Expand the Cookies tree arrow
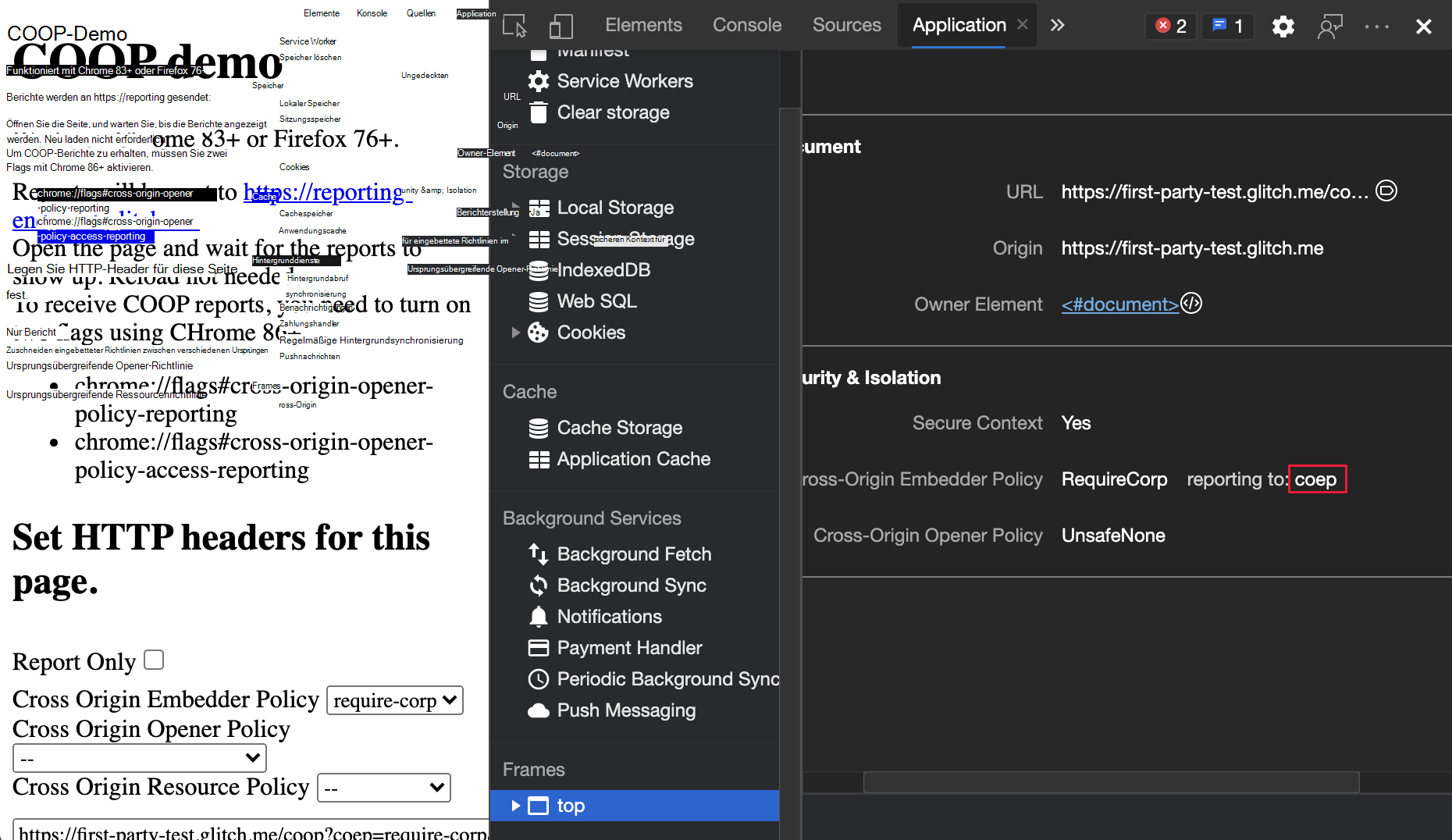This screenshot has width=1452, height=840. tap(515, 333)
